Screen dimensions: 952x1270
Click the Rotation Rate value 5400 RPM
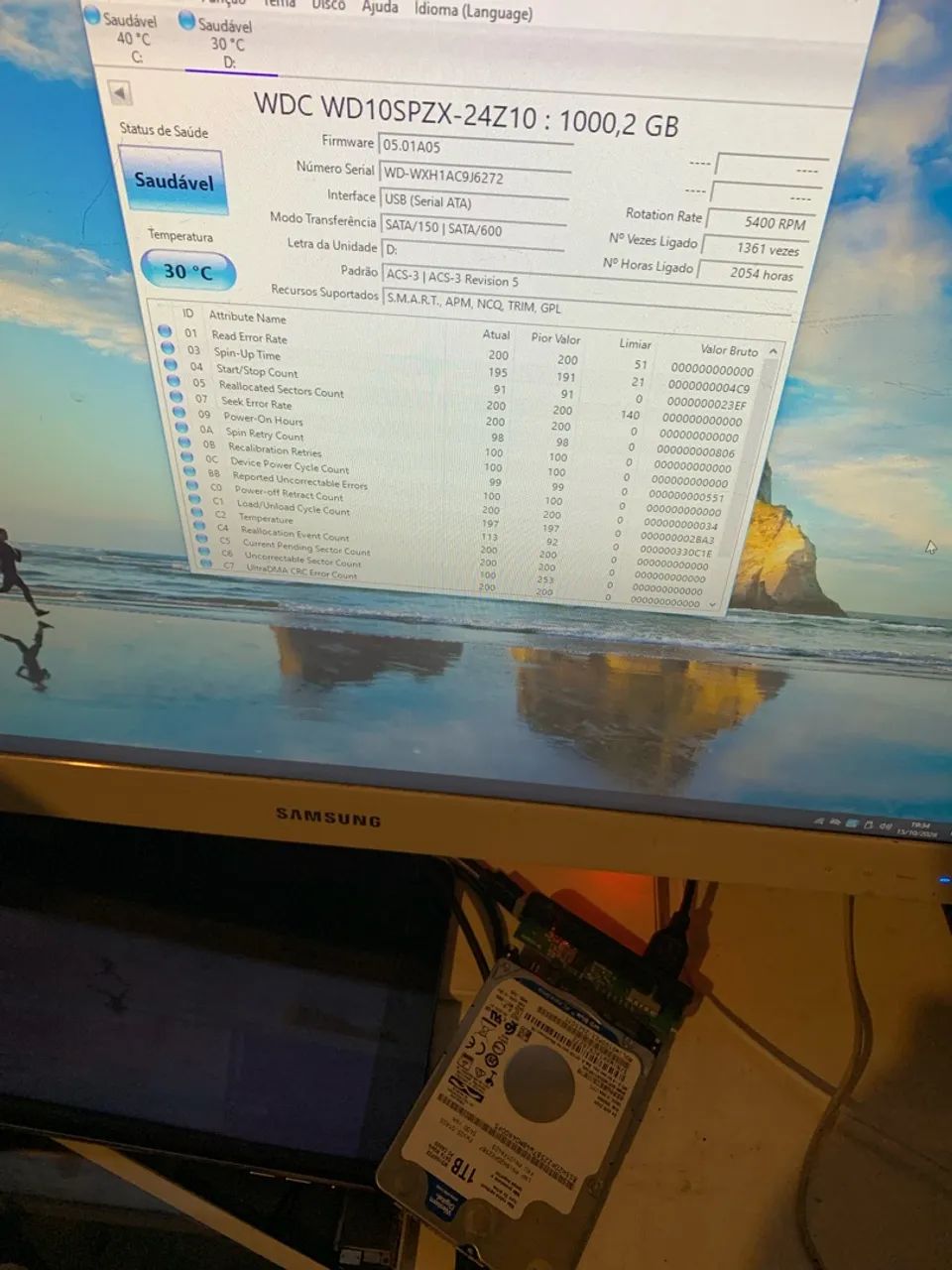(762, 221)
